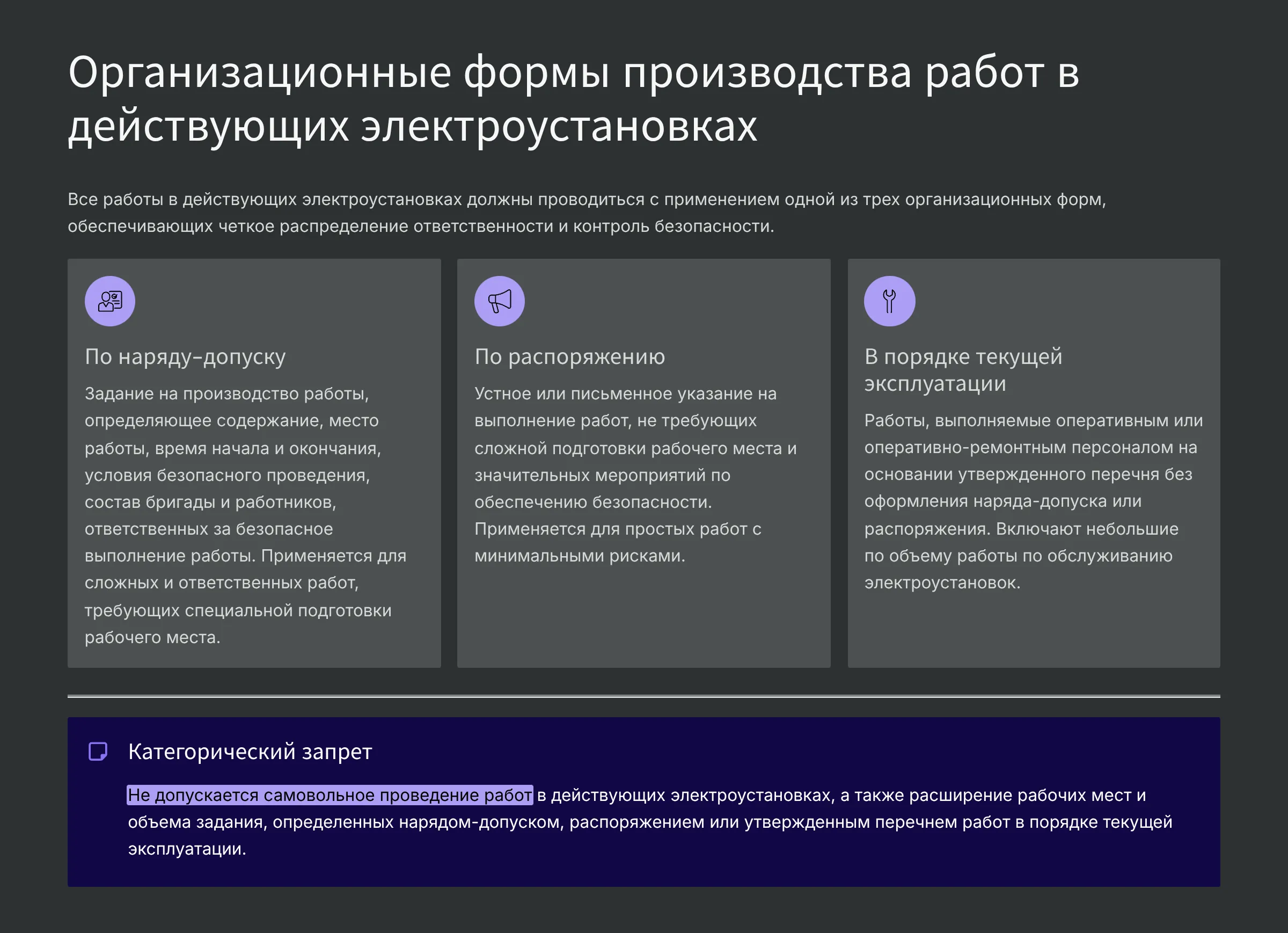Click the megaphone icon

(x=499, y=301)
